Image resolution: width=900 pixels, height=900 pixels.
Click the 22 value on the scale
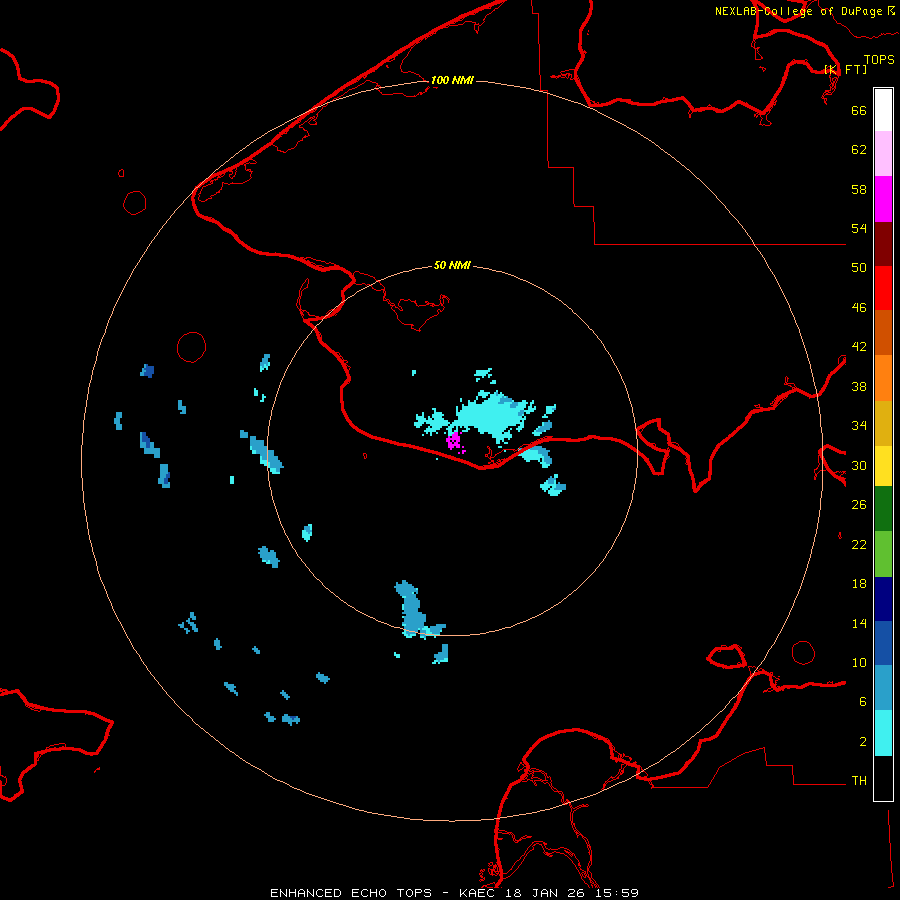859,544
